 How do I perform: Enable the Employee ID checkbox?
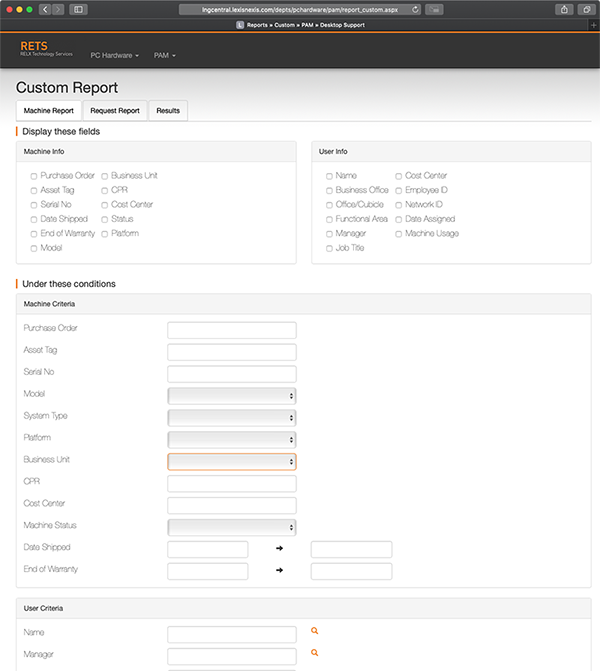tap(398, 191)
